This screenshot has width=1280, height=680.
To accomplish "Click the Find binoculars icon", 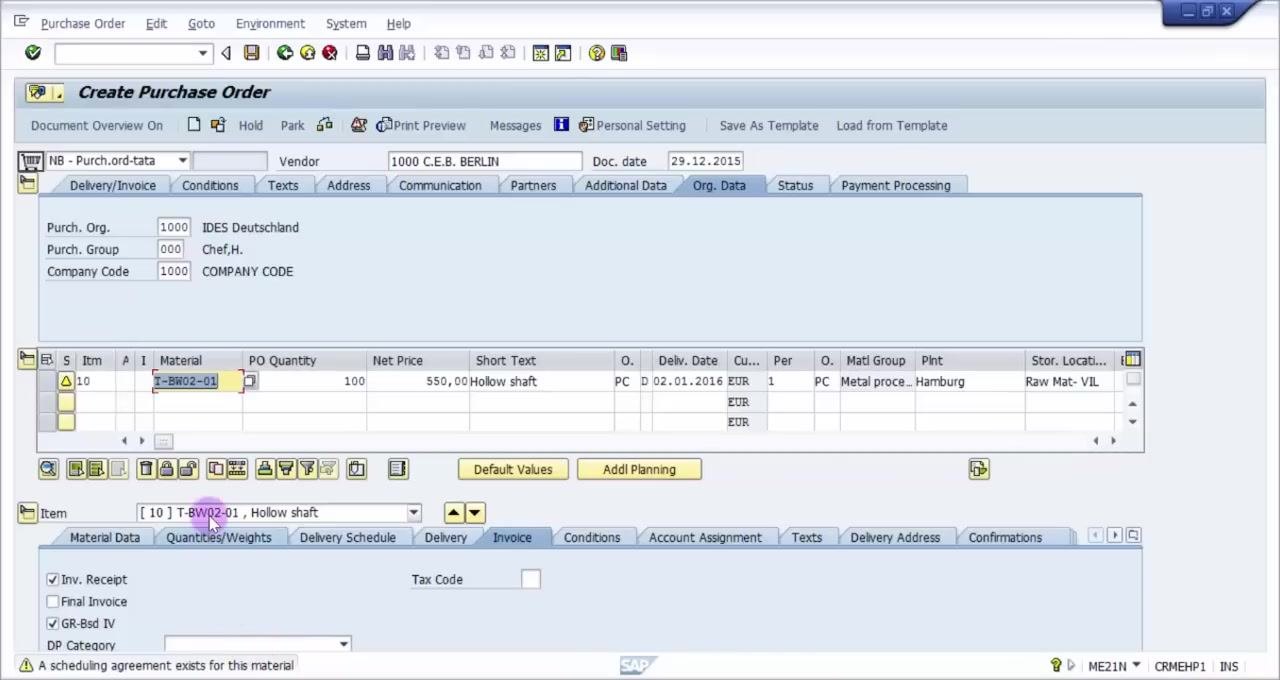I will coord(385,53).
